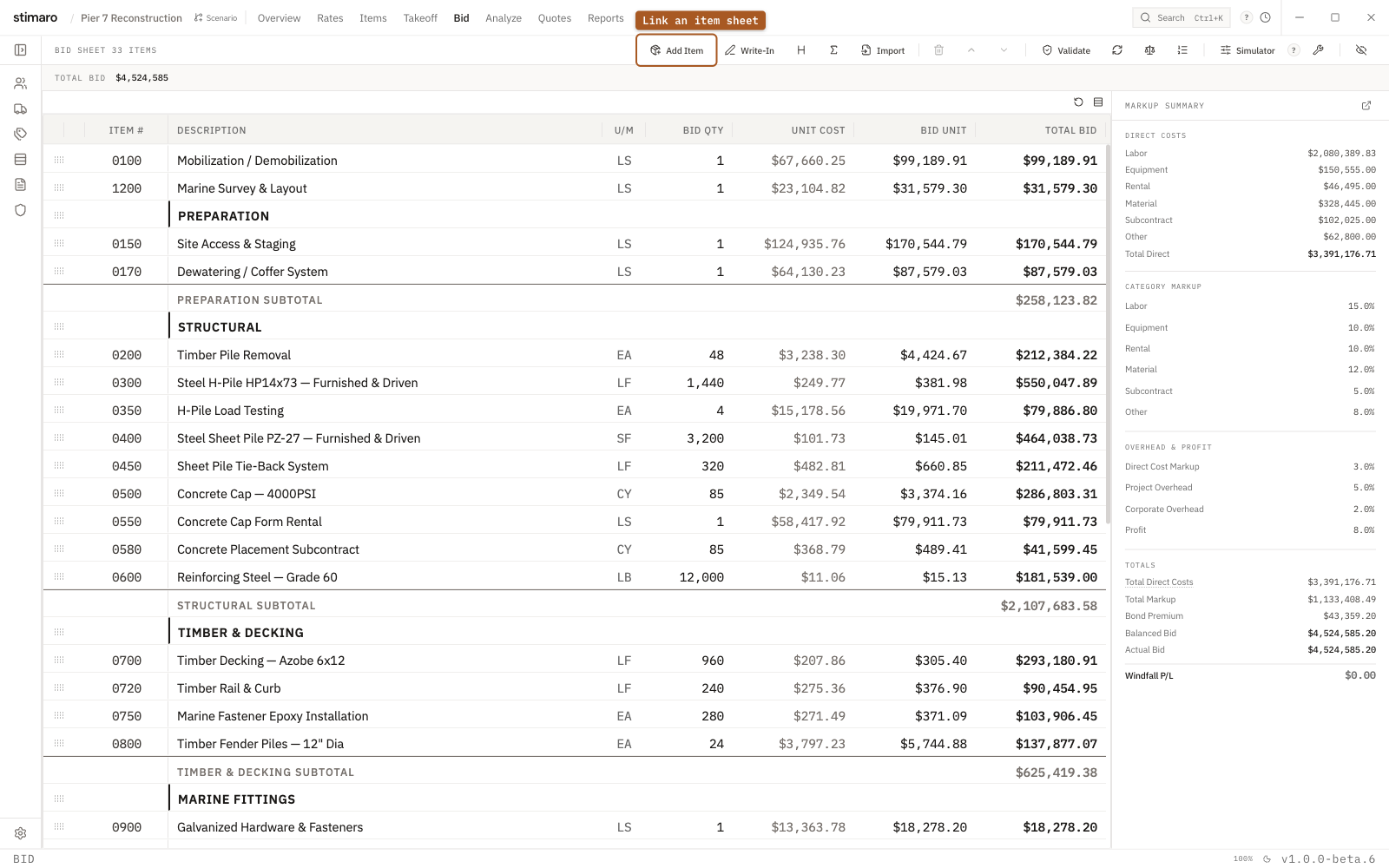The image size is (1389, 868).
Task: Open the Simulator
Action: (1247, 50)
